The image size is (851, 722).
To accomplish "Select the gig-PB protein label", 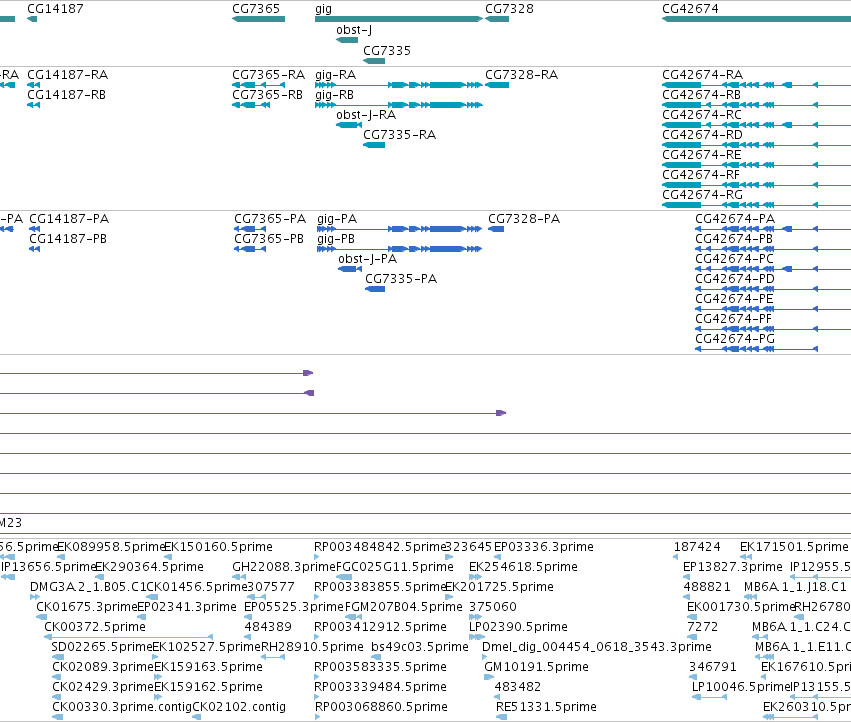I will click(336, 239).
